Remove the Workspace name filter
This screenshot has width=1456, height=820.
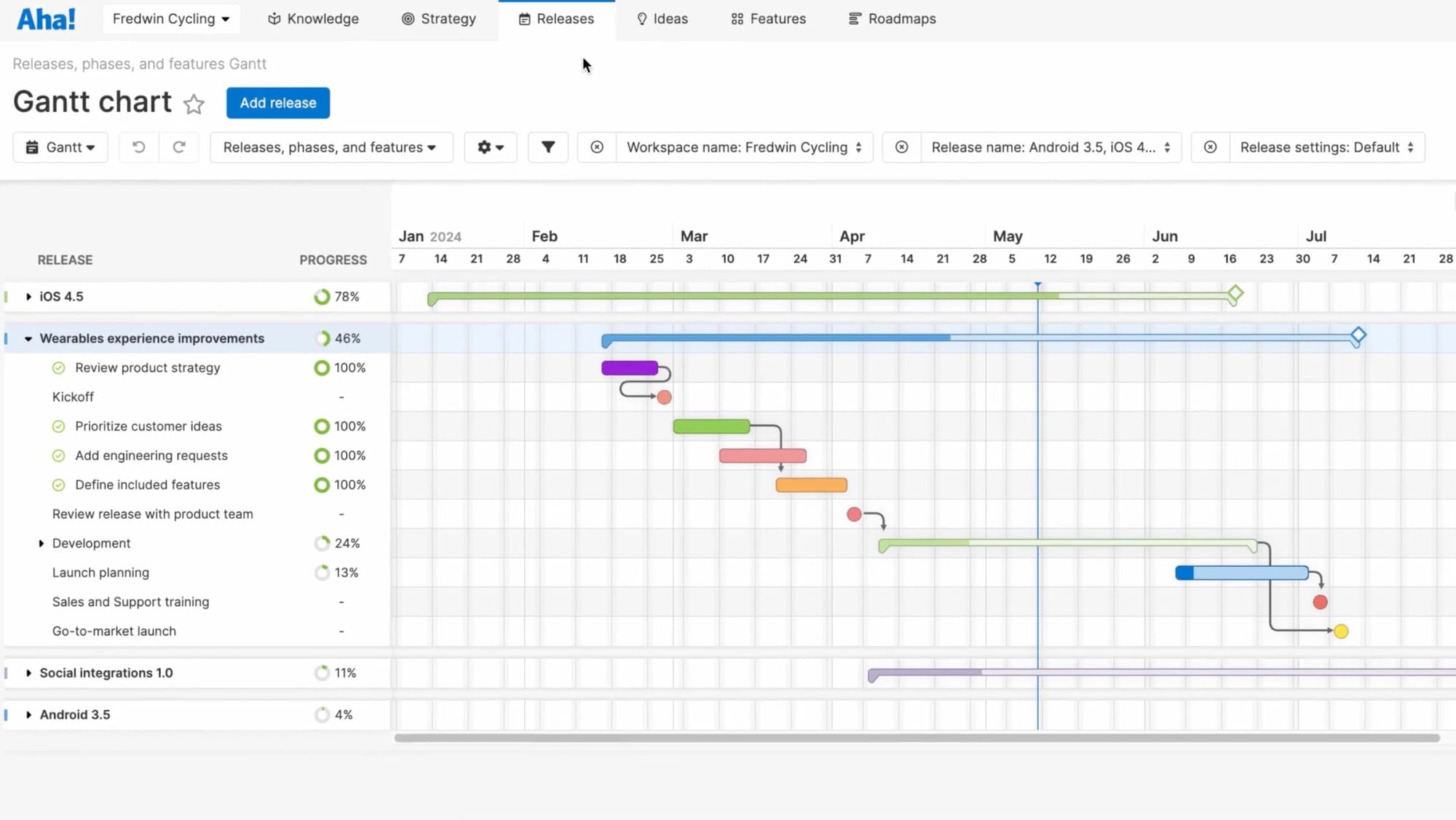597,147
